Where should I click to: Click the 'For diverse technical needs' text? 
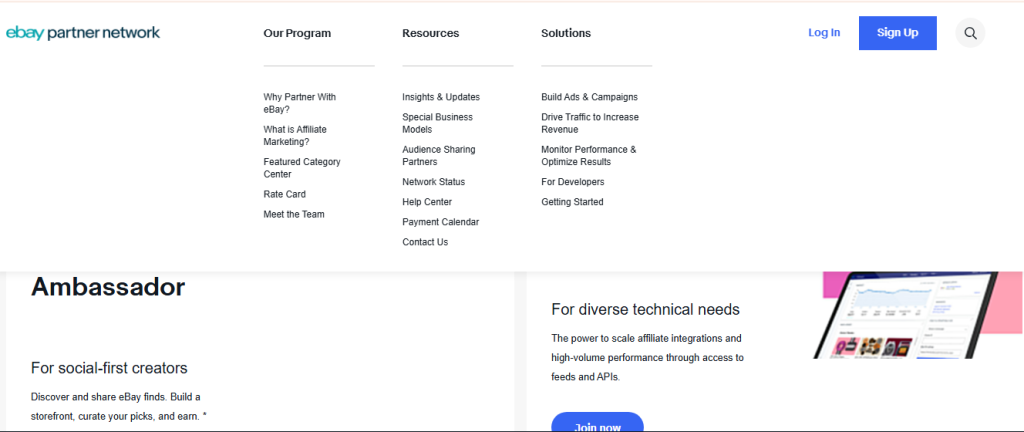point(645,309)
